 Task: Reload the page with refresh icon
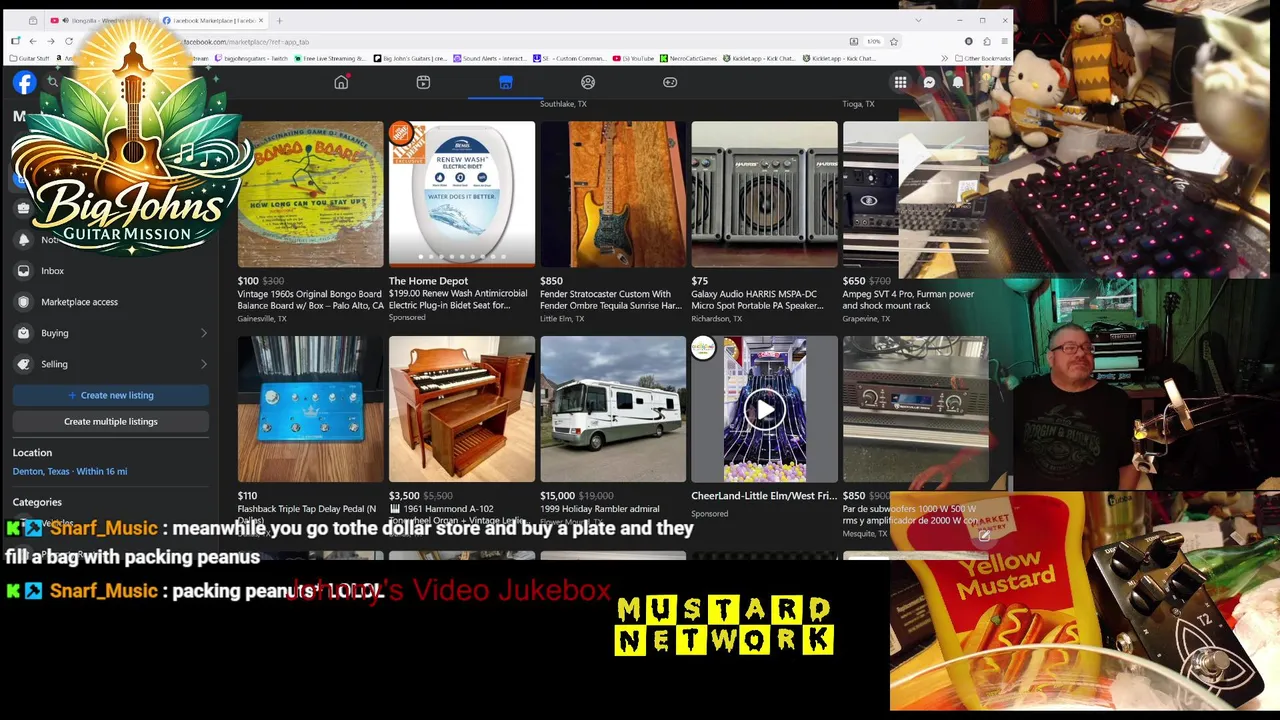pos(69,41)
